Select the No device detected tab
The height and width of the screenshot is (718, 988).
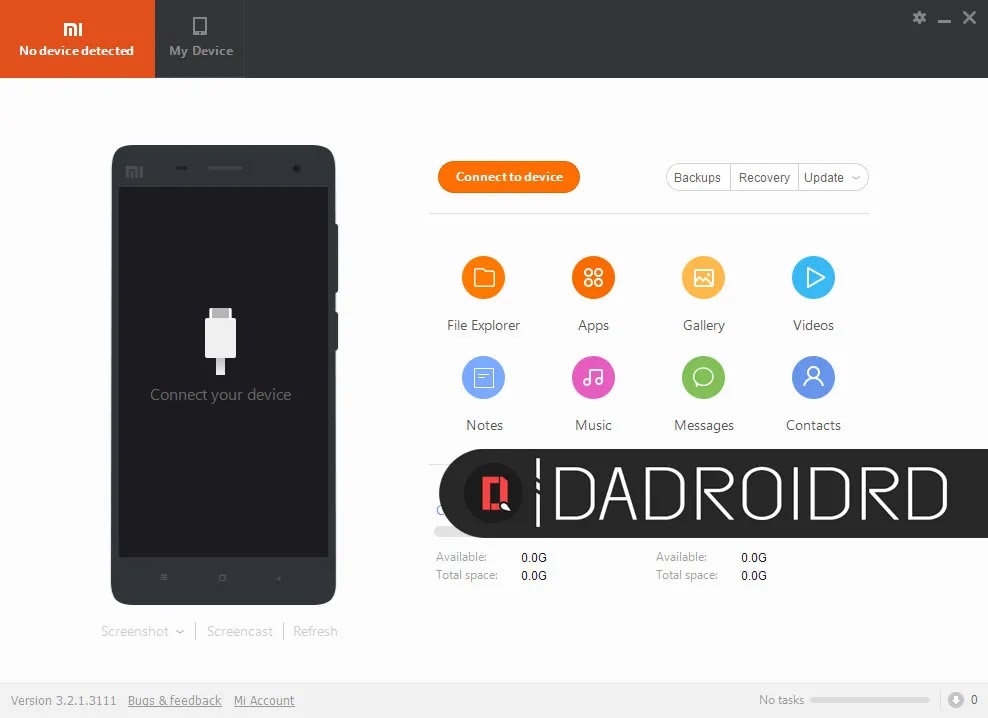pos(77,39)
